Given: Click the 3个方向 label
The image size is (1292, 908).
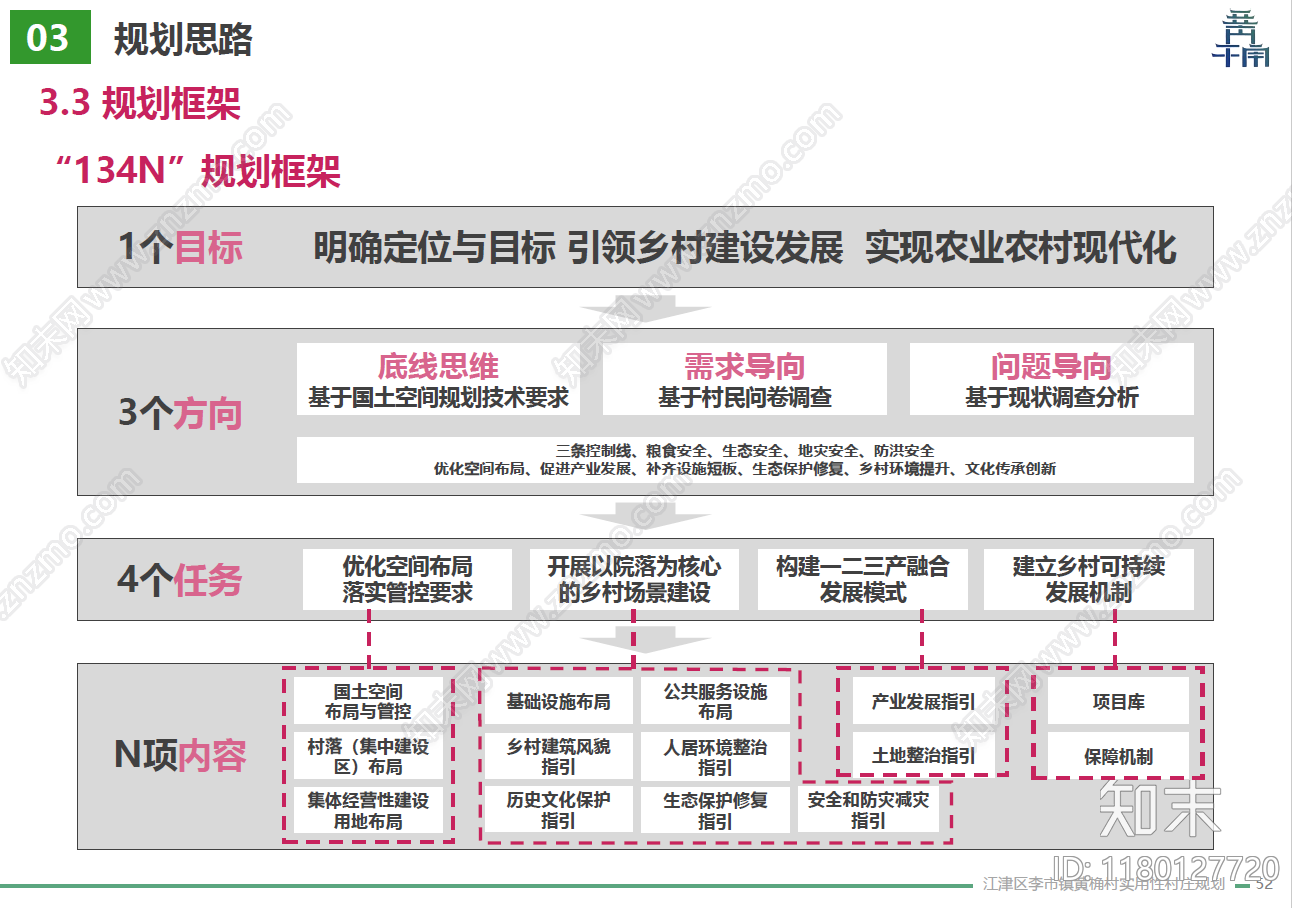Looking at the screenshot, I should 180,413.
